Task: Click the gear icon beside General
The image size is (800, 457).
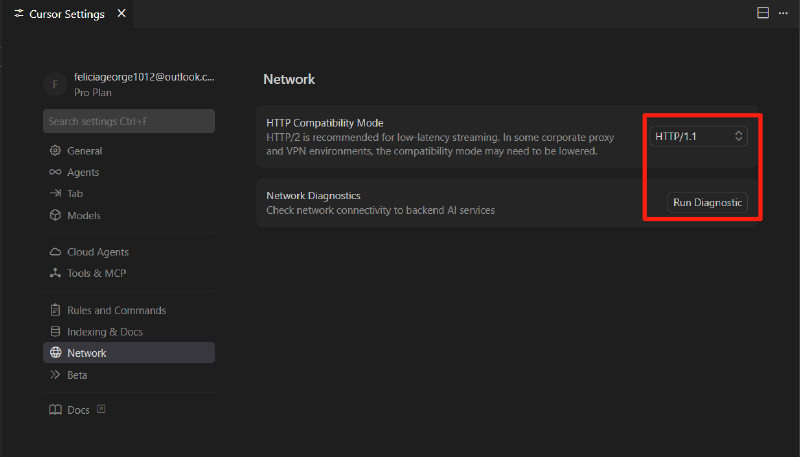Action: [x=55, y=151]
